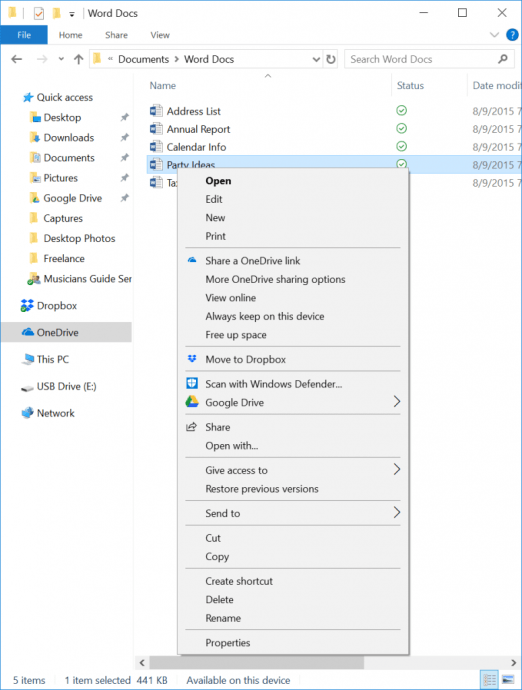Sort by the Status column header
The image size is (522, 690).
coord(410,85)
